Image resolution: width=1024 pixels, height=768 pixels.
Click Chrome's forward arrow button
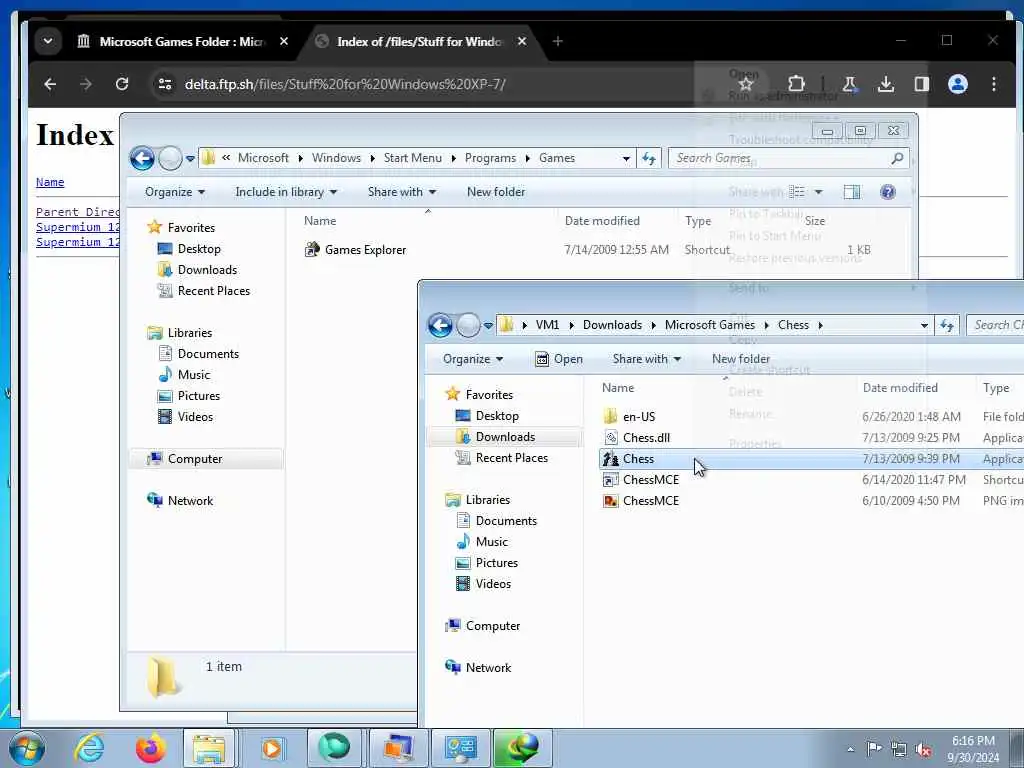pyautogui.click(x=86, y=84)
